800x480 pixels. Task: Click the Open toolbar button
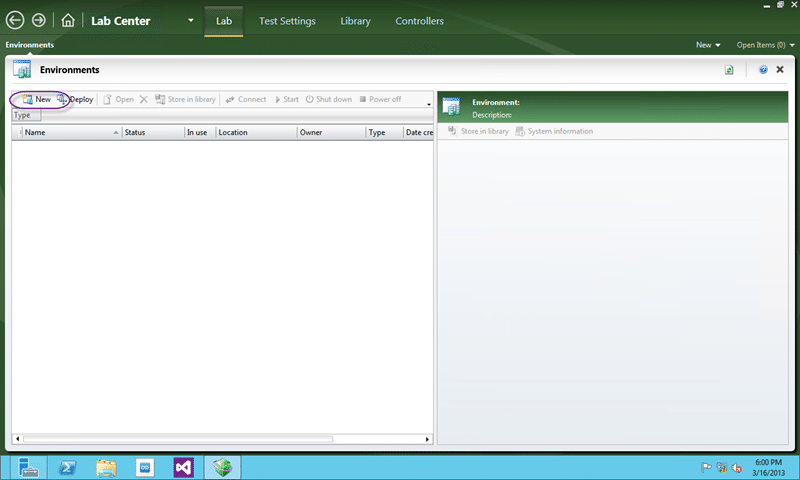[119, 99]
